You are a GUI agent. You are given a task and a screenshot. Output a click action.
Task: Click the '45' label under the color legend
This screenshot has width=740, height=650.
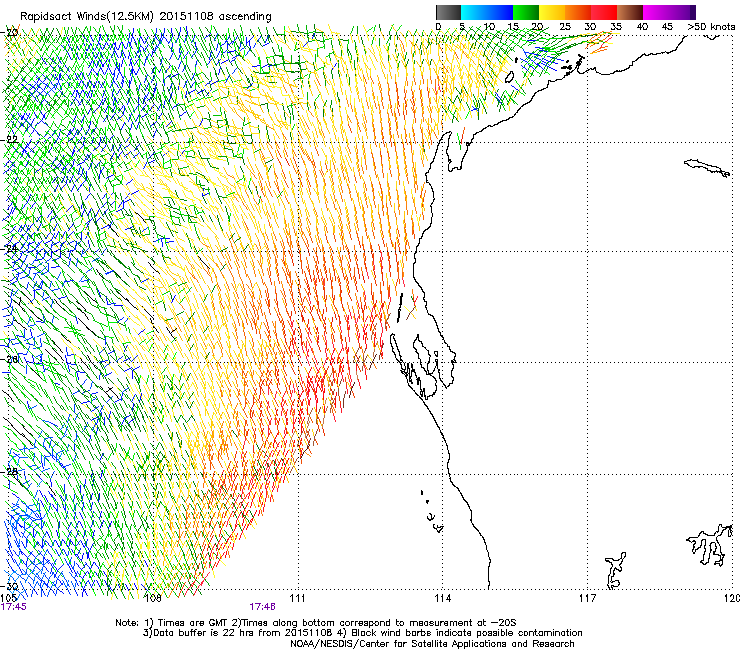point(667,27)
